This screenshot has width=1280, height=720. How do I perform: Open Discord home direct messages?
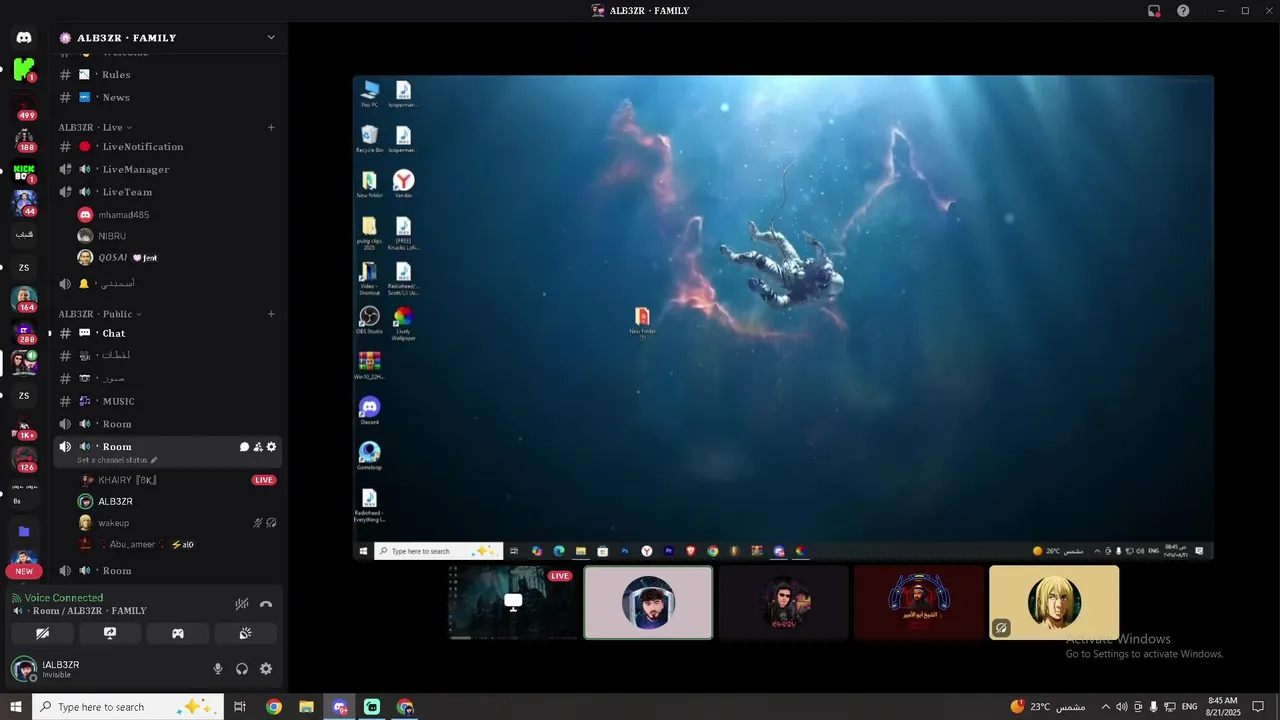click(24, 37)
